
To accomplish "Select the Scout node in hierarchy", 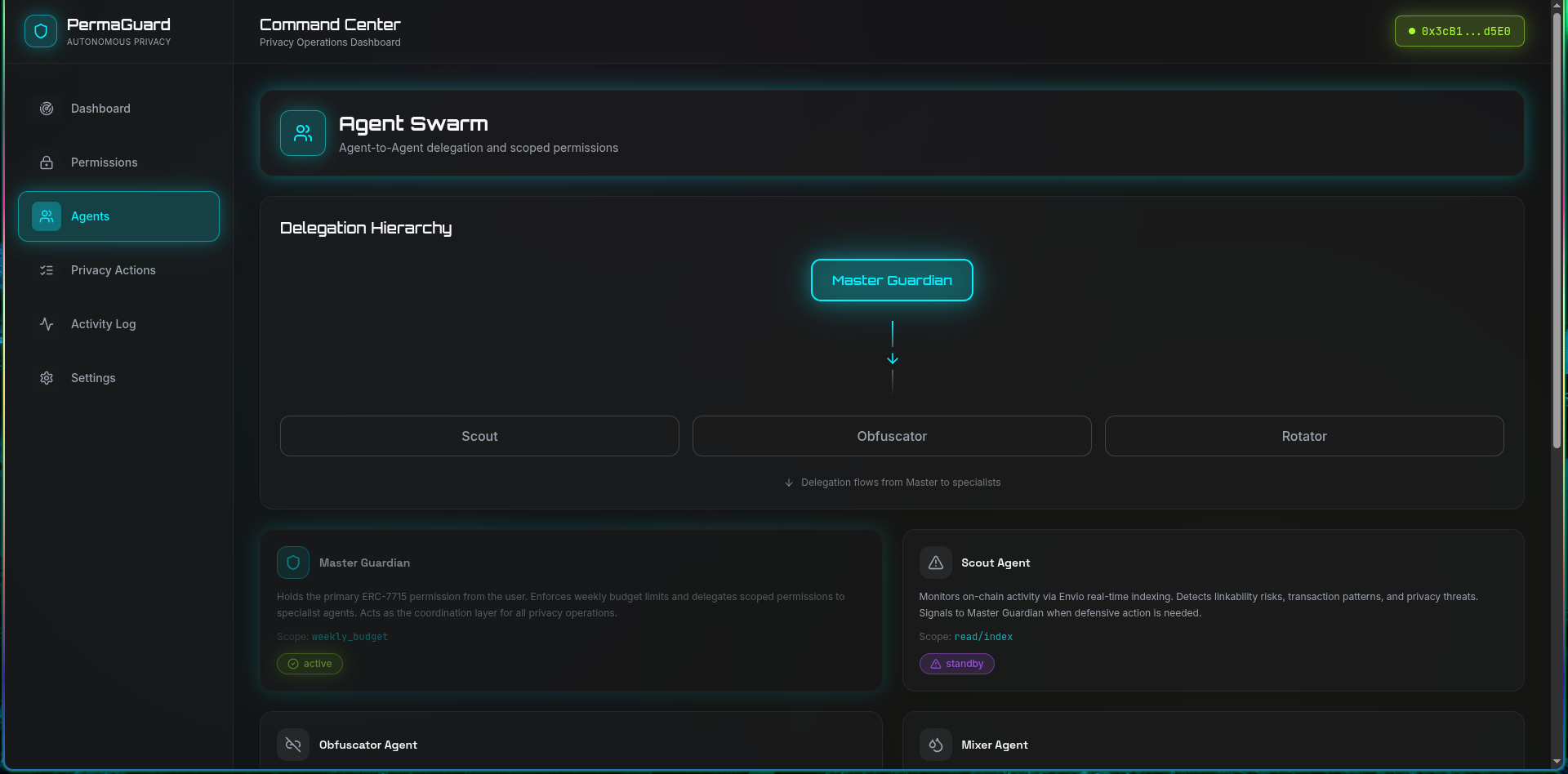I will click(479, 436).
